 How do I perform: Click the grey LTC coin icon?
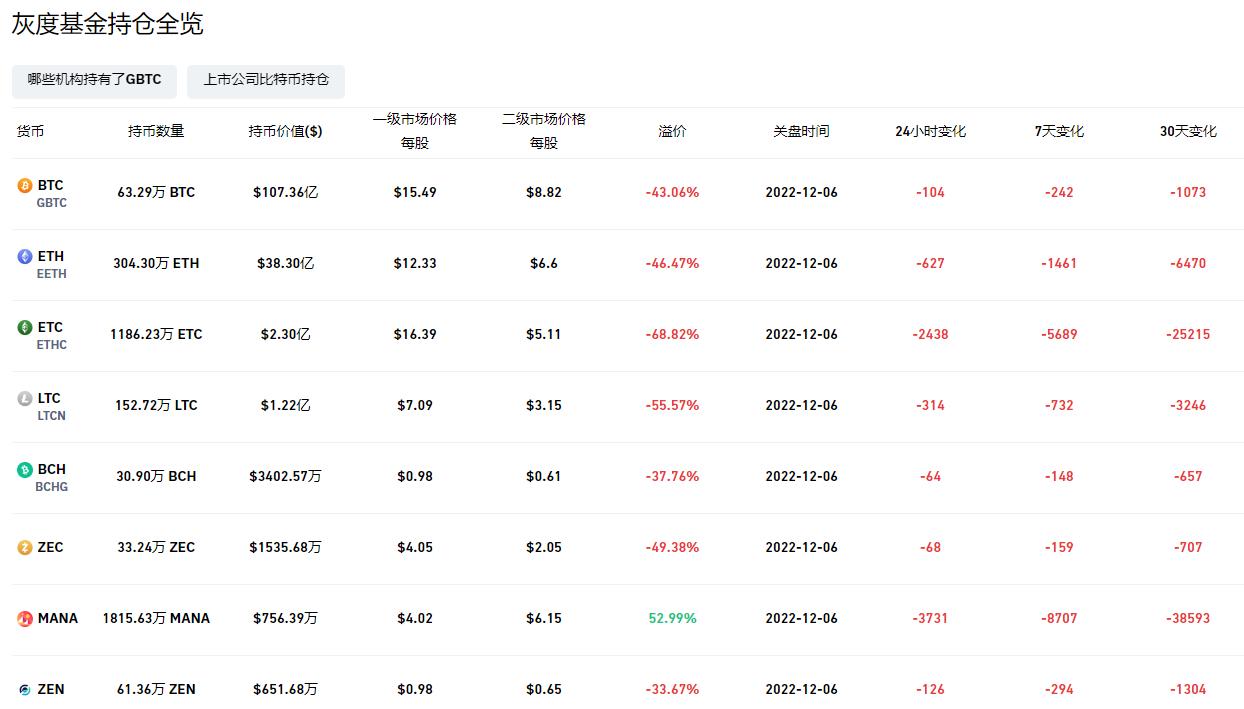(25, 398)
